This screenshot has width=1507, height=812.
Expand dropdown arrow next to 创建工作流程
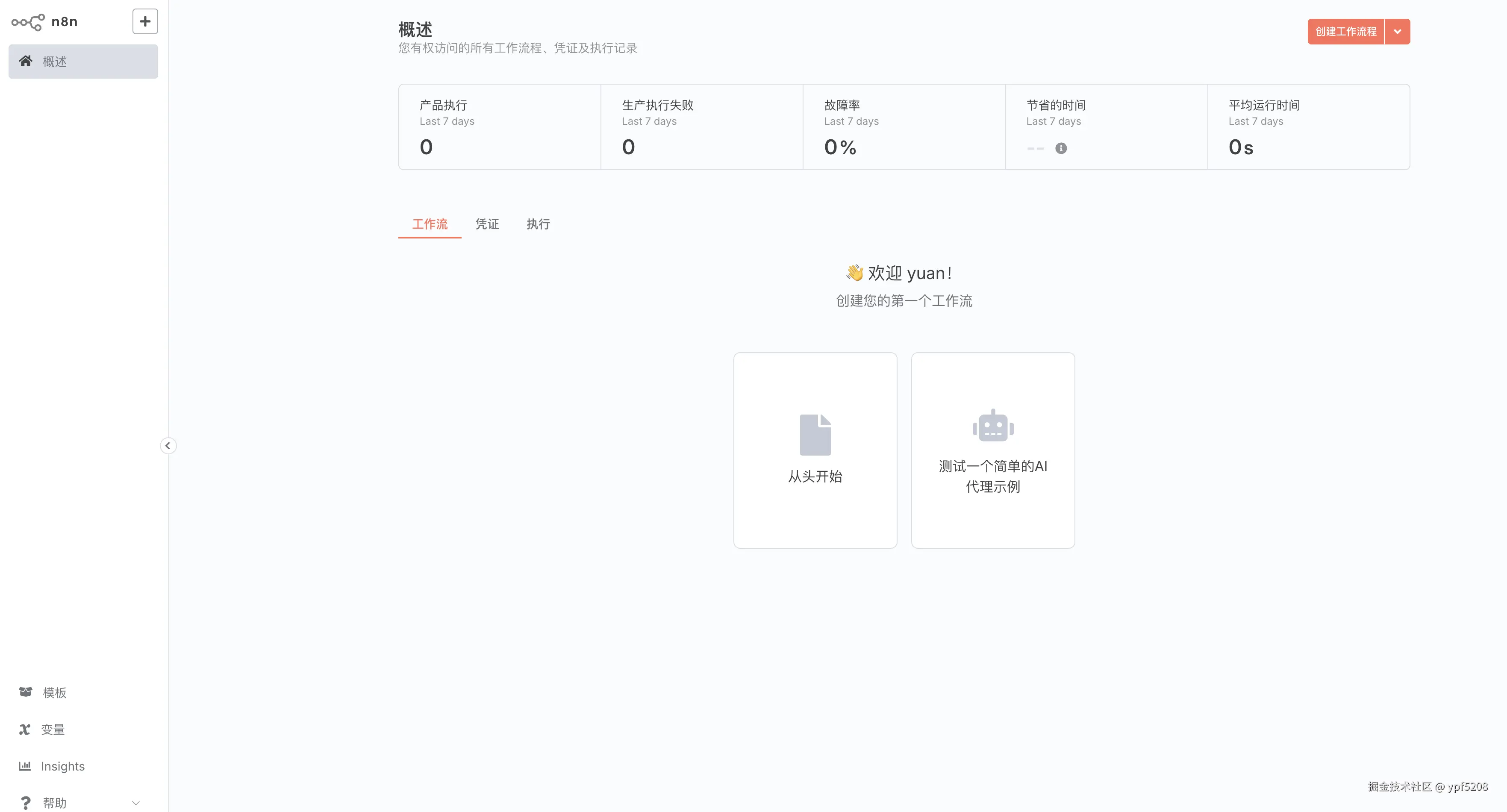1397,32
